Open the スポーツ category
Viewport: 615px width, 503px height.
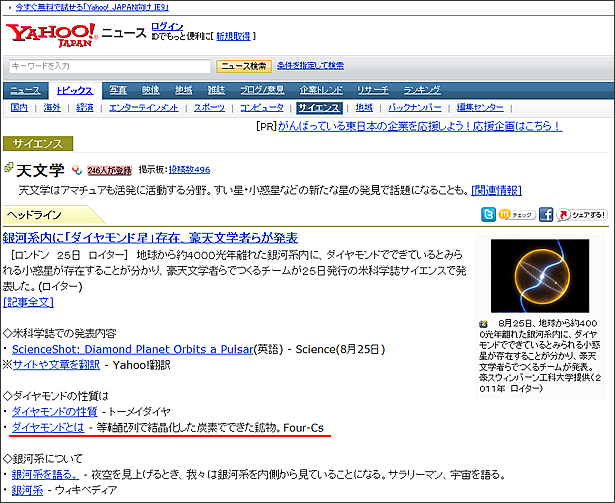pyautogui.click(x=209, y=108)
